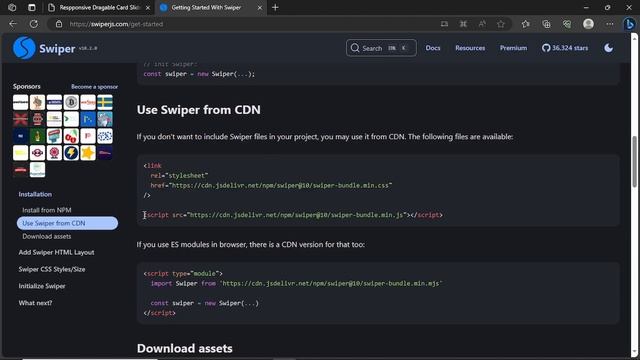Go back with browser back arrow
Viewport: 640px width, 360px height.
pyautogui.click(x=13, y=24)
